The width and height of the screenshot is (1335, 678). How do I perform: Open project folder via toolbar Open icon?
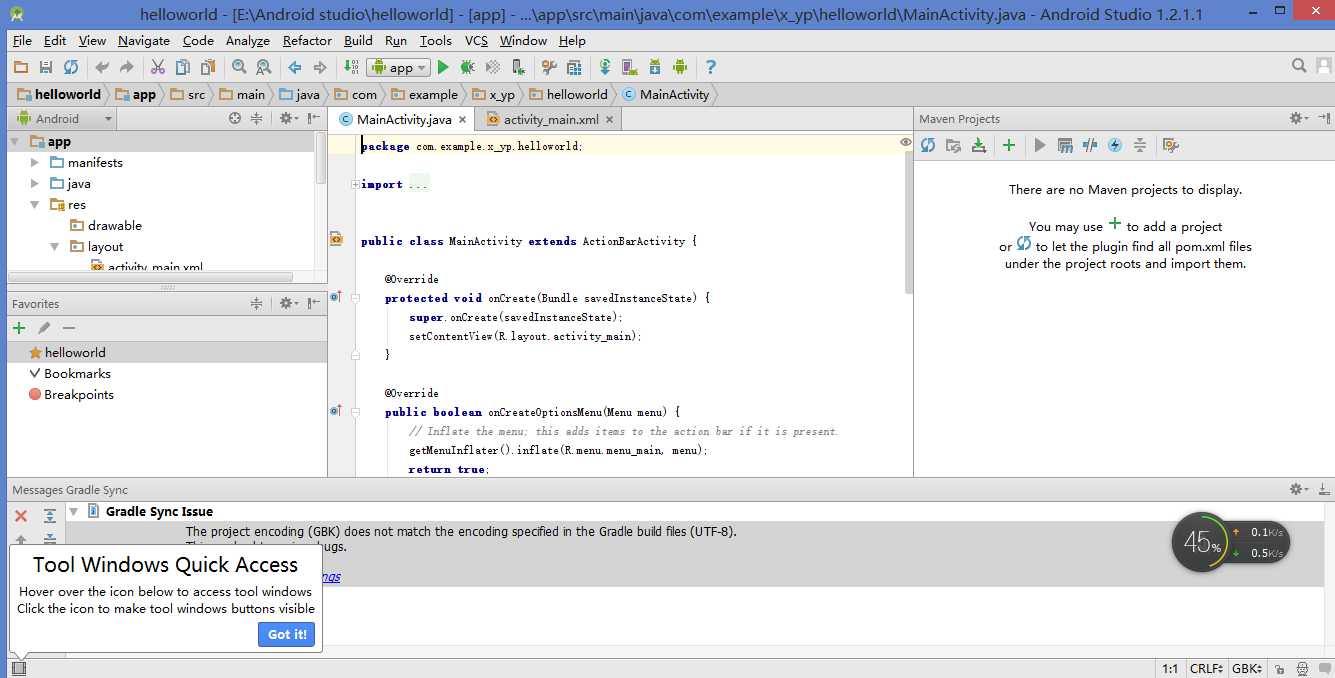[21, 67]
